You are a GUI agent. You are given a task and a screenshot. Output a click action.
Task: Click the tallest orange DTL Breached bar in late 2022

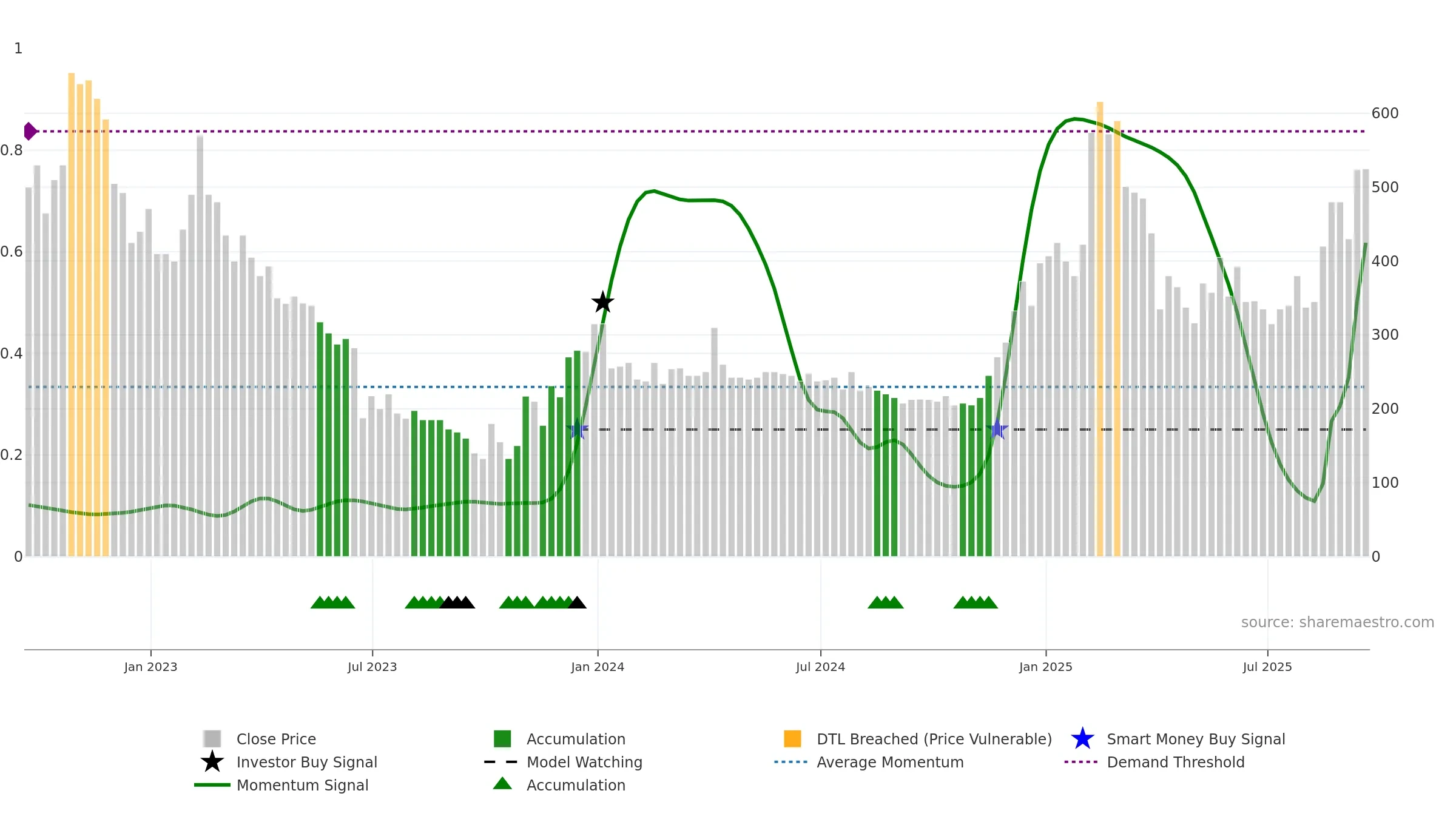pyautogui.click(x=71, y=314)
